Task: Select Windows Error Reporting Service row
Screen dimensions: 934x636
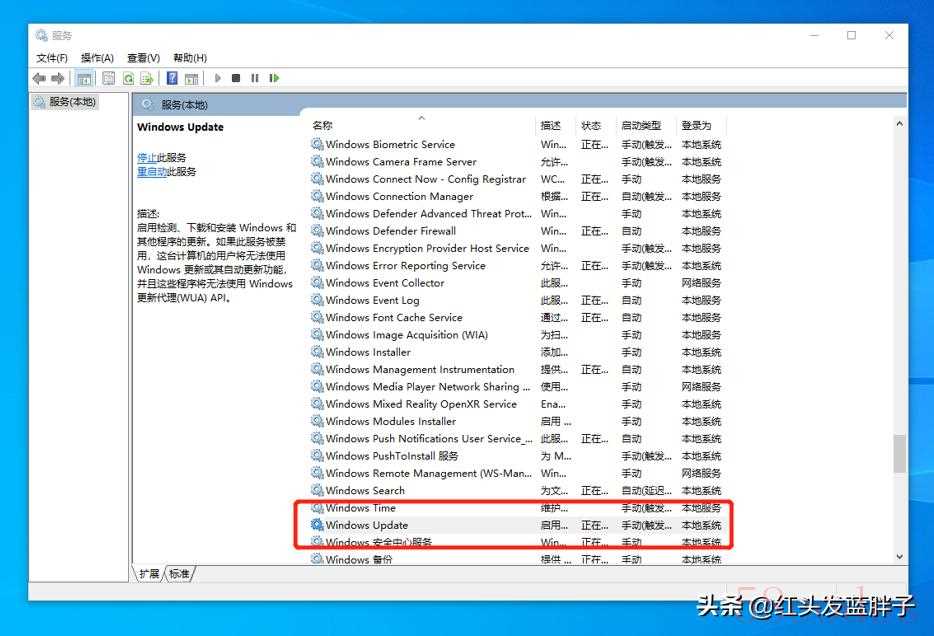Action: 516,266
